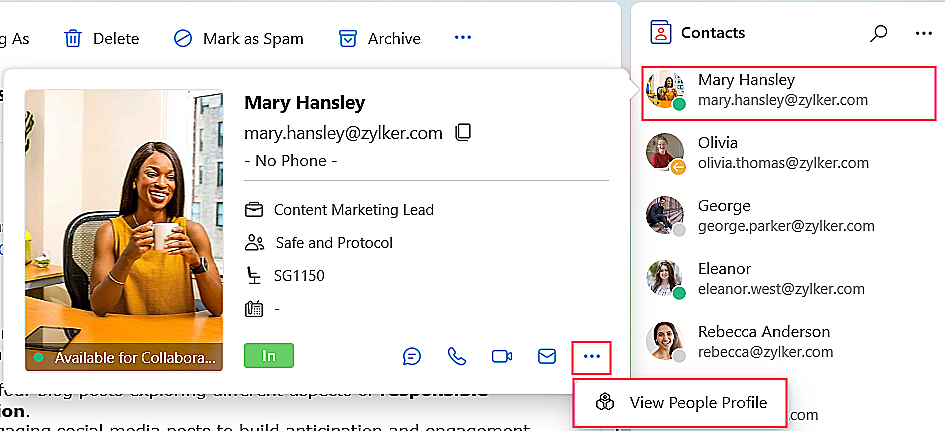Click the SG1150 seating location
Screen dimensions: 945x431
pyautogui.click(x=299, y=276)
